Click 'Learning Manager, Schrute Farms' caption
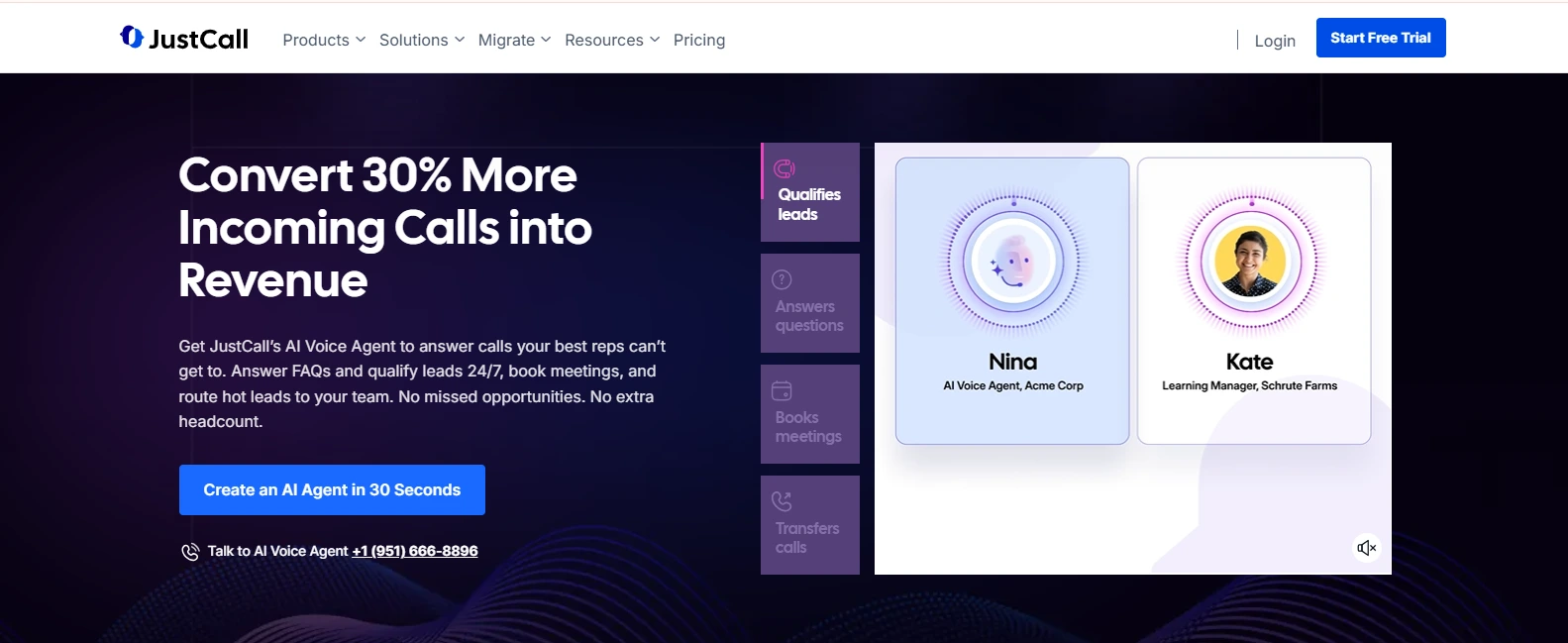The image size is (1568, 643). (x=1250, y=386)
